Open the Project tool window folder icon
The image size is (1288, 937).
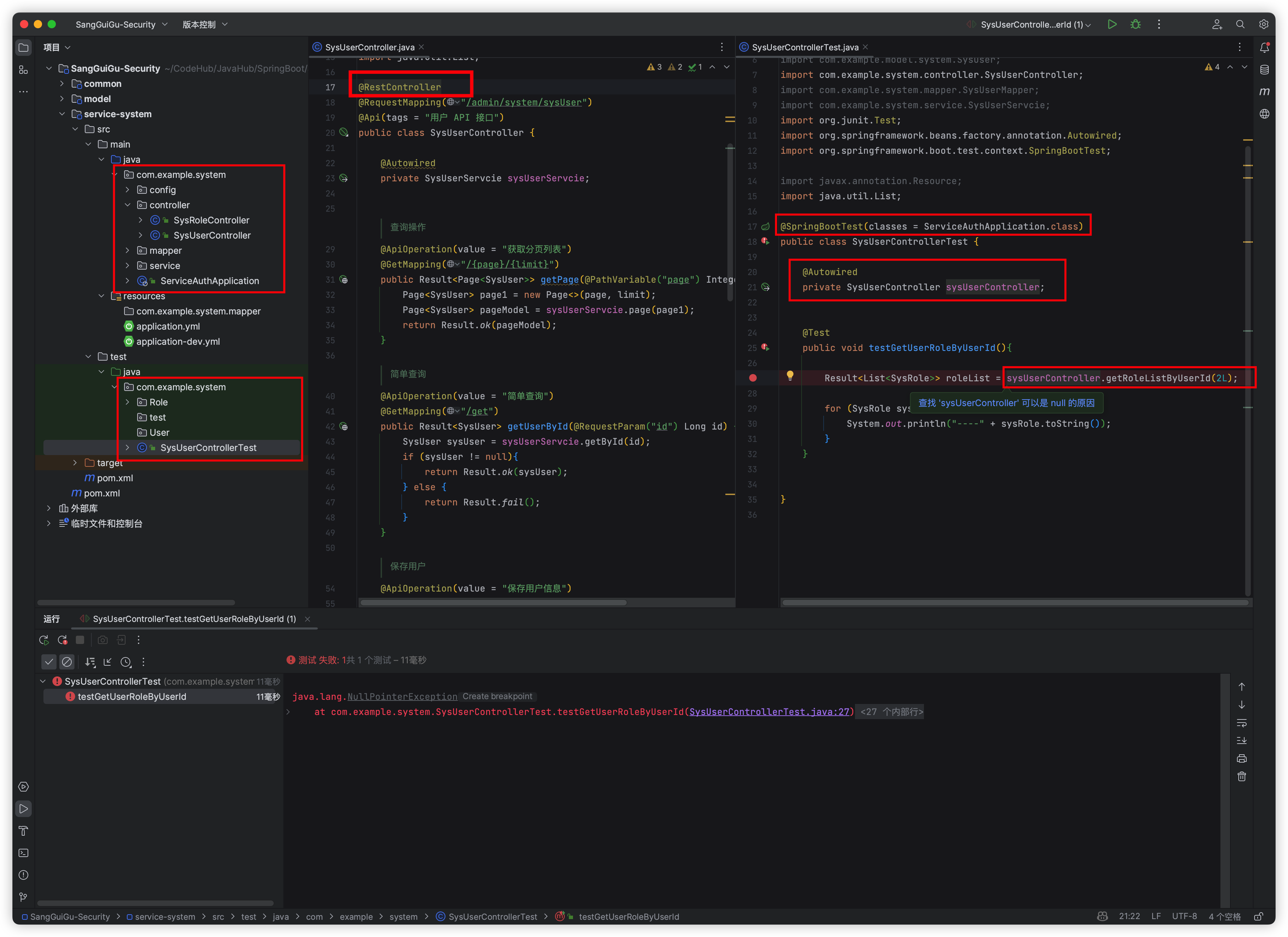tap(23, 48)
